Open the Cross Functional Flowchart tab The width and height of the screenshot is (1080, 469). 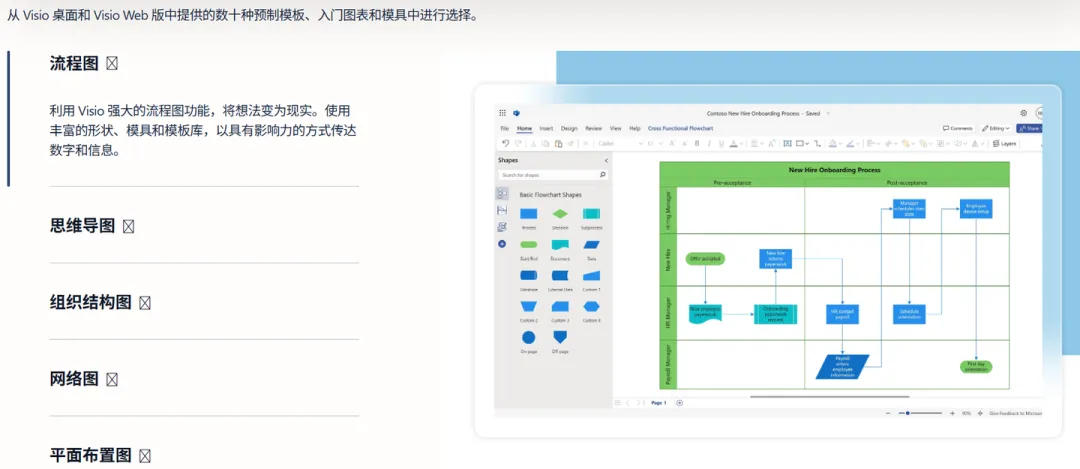681,128
